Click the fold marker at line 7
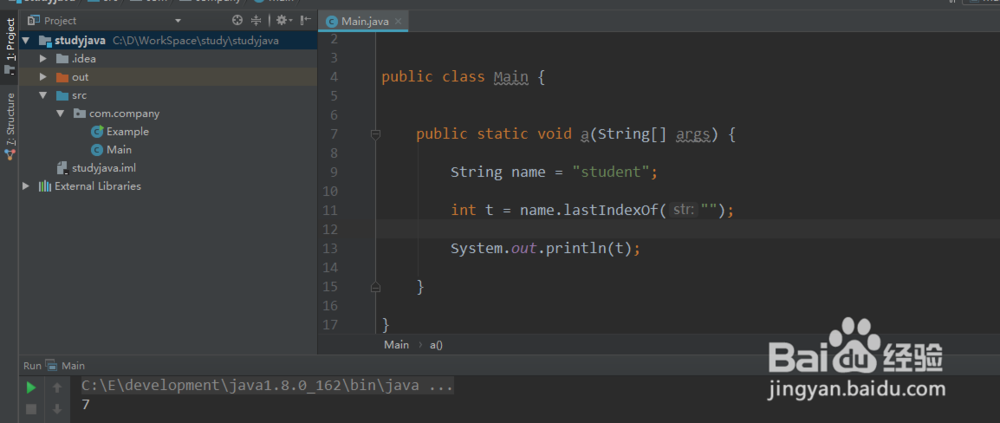This screenshot has width=1000, height=423. [x=376, y=135]
